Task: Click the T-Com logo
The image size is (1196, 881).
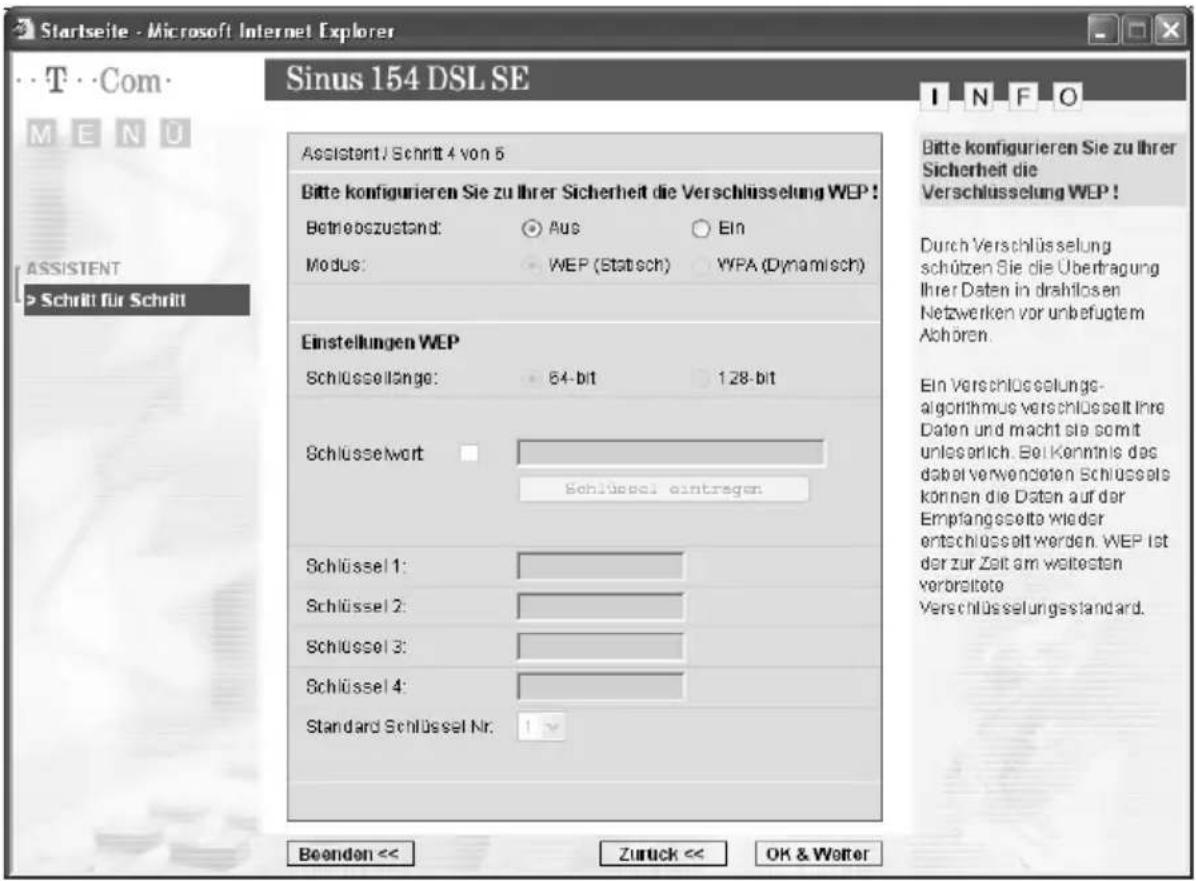Action: pyautogui.click(x=95, y=82)
